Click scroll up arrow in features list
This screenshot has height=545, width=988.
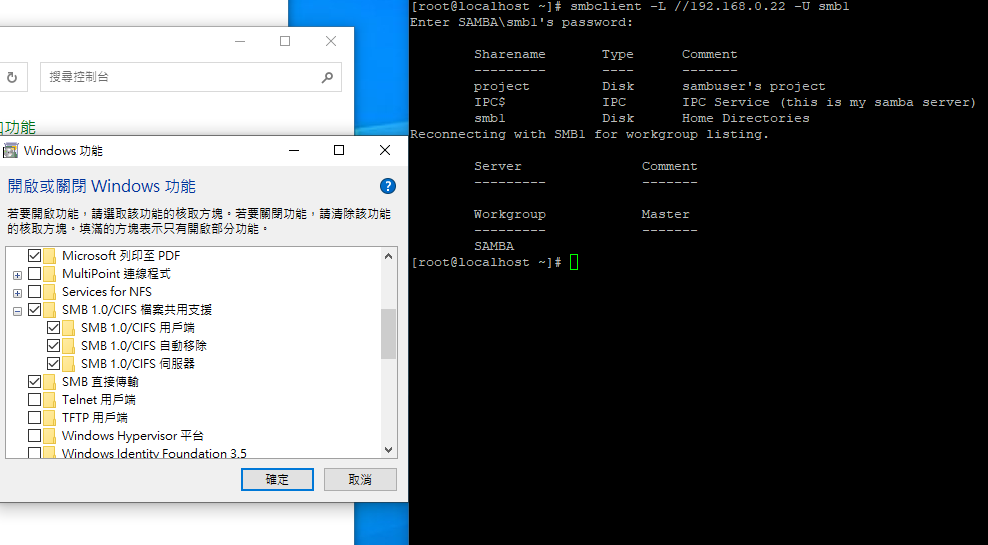pyautogui.click(x=388, y=256)
